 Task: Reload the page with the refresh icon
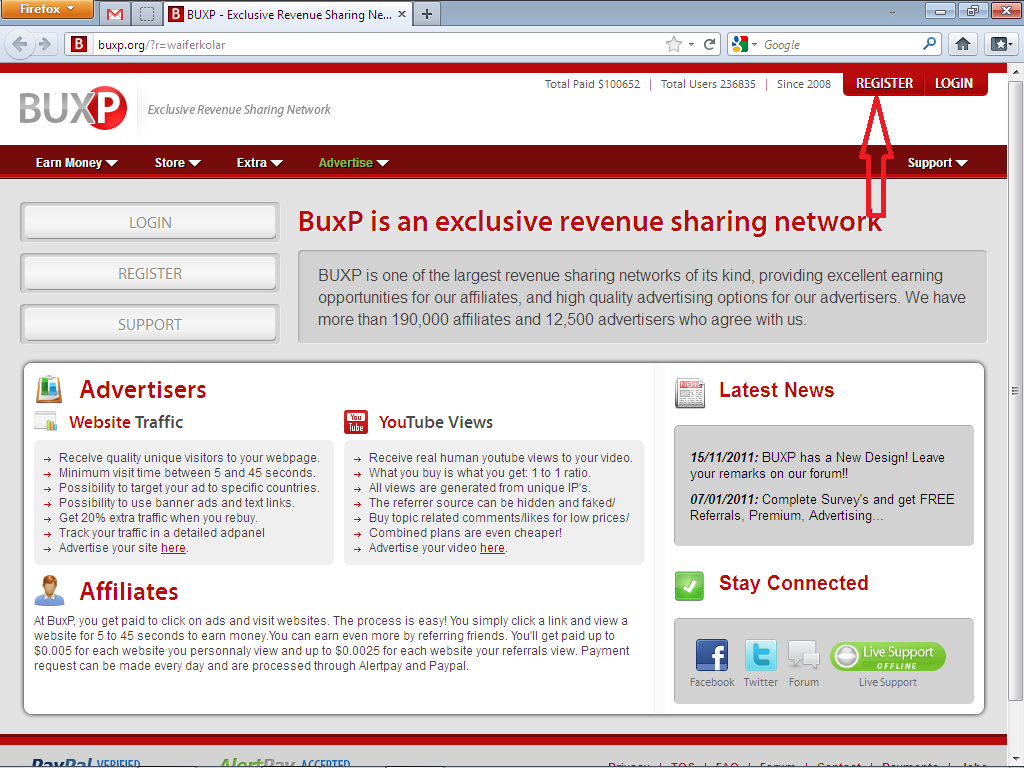(x=709, y=44)
